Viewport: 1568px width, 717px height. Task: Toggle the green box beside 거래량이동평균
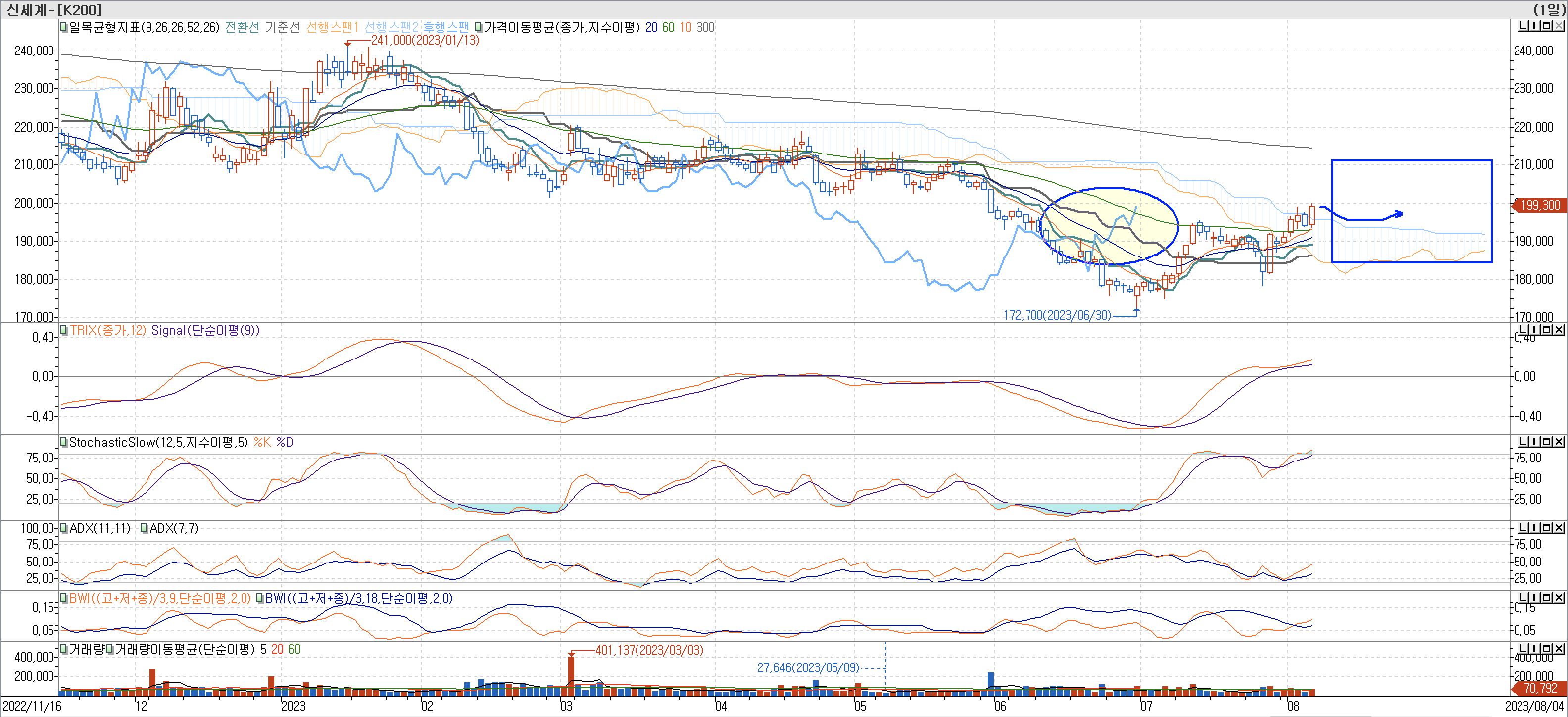tap(109, 649)
